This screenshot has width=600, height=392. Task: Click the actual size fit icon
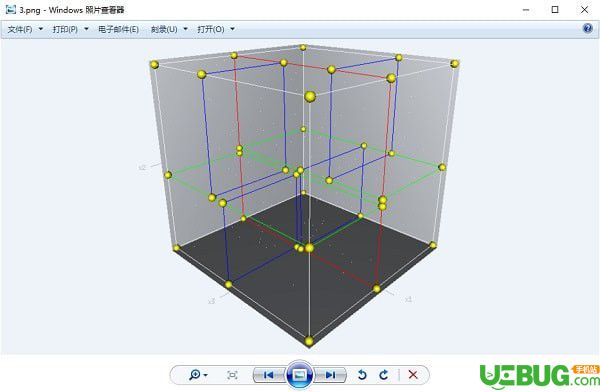[232, 375]
